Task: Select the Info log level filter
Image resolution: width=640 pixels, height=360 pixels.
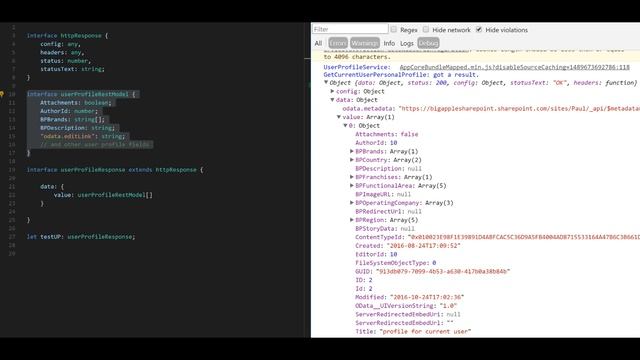Action: [389, 43]
